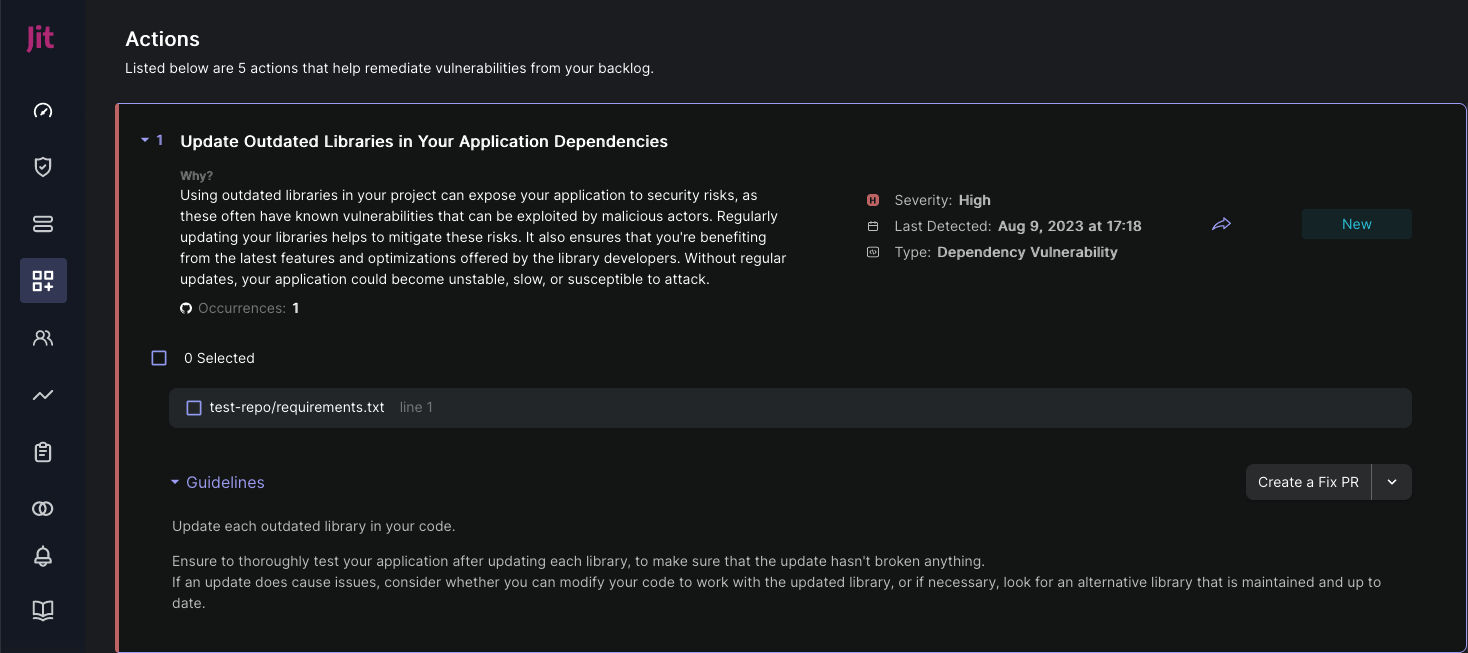The height and width of the screenshot is (653, 1468).
Task: Open the book documentation icon in sidebar
Action: coord(43,610)
